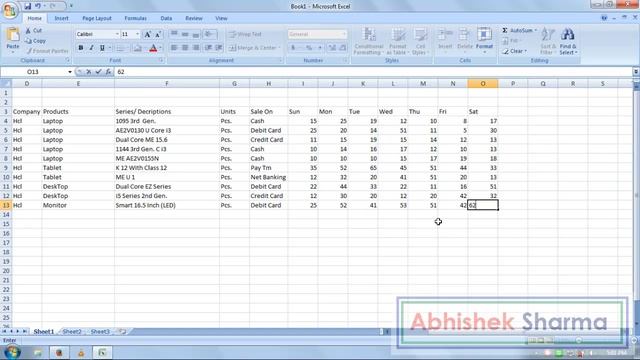Open the Formulas tab
Screen dimensions: 640x360
(136, 18)
